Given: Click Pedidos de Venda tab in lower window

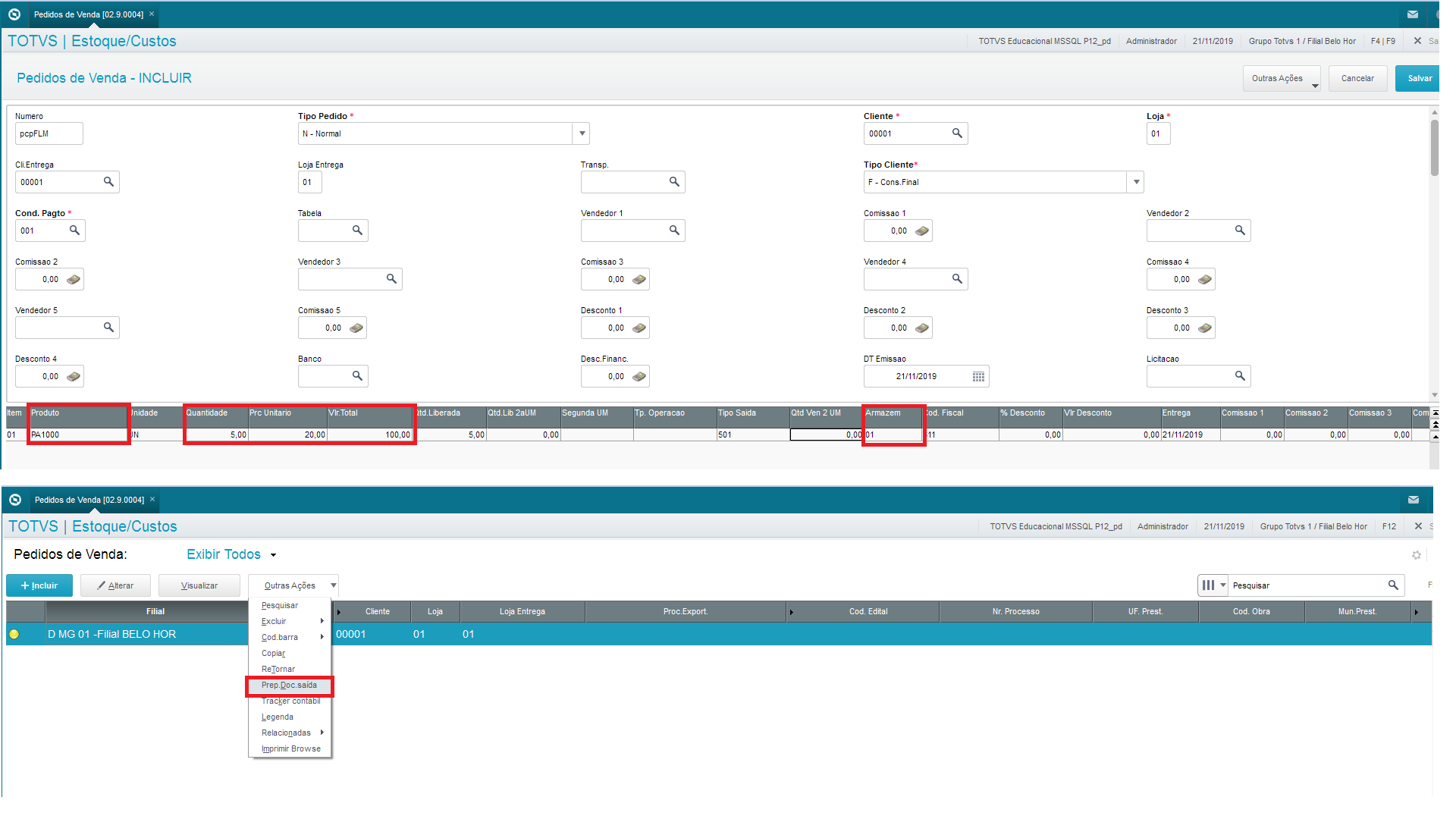Looking at the screenshot, I should click(89, 500).
